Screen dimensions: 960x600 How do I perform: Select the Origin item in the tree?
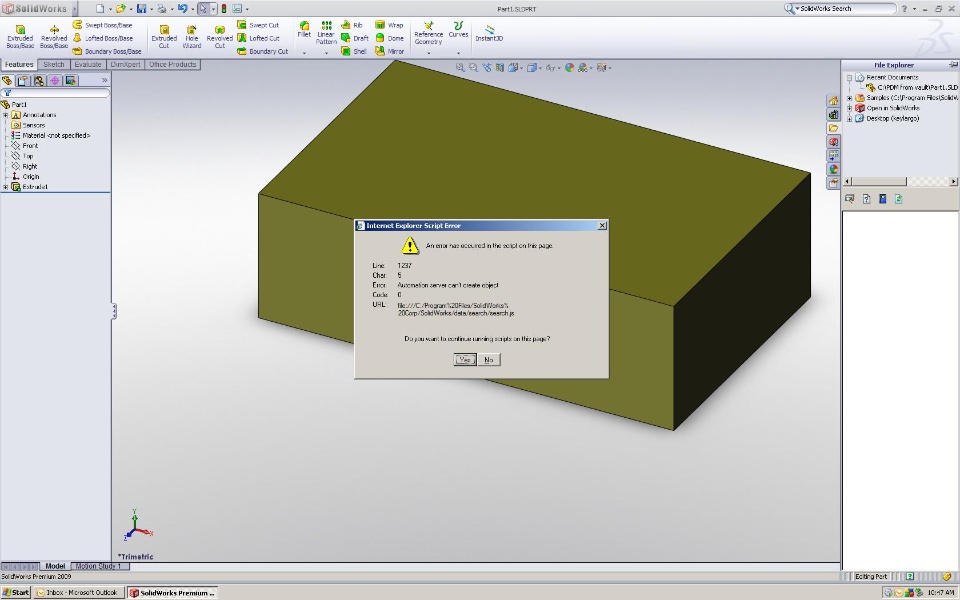click(26, 176)
